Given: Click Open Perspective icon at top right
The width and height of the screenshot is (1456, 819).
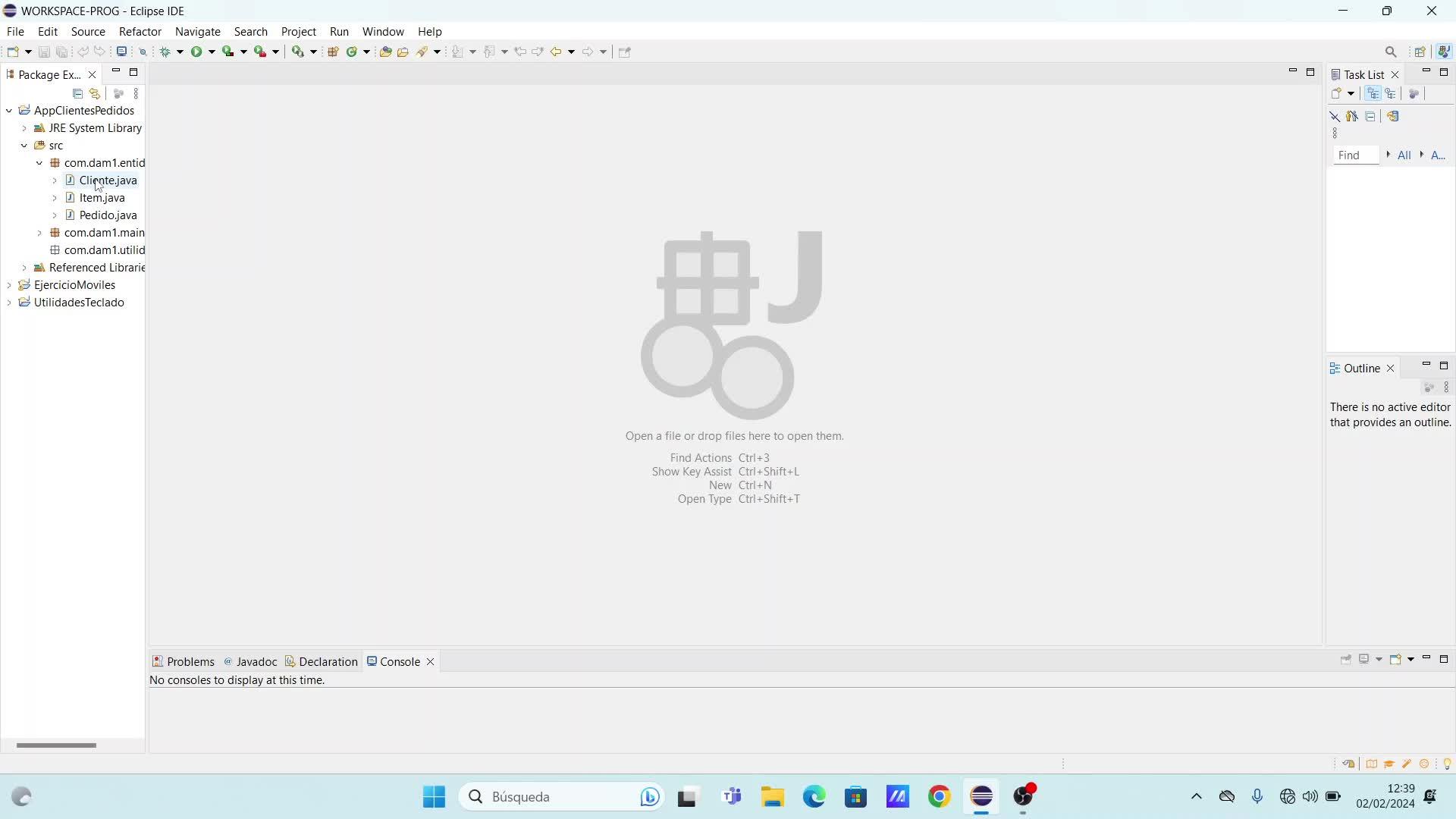Looking at the screenshot, I should tap(1420, 52).
